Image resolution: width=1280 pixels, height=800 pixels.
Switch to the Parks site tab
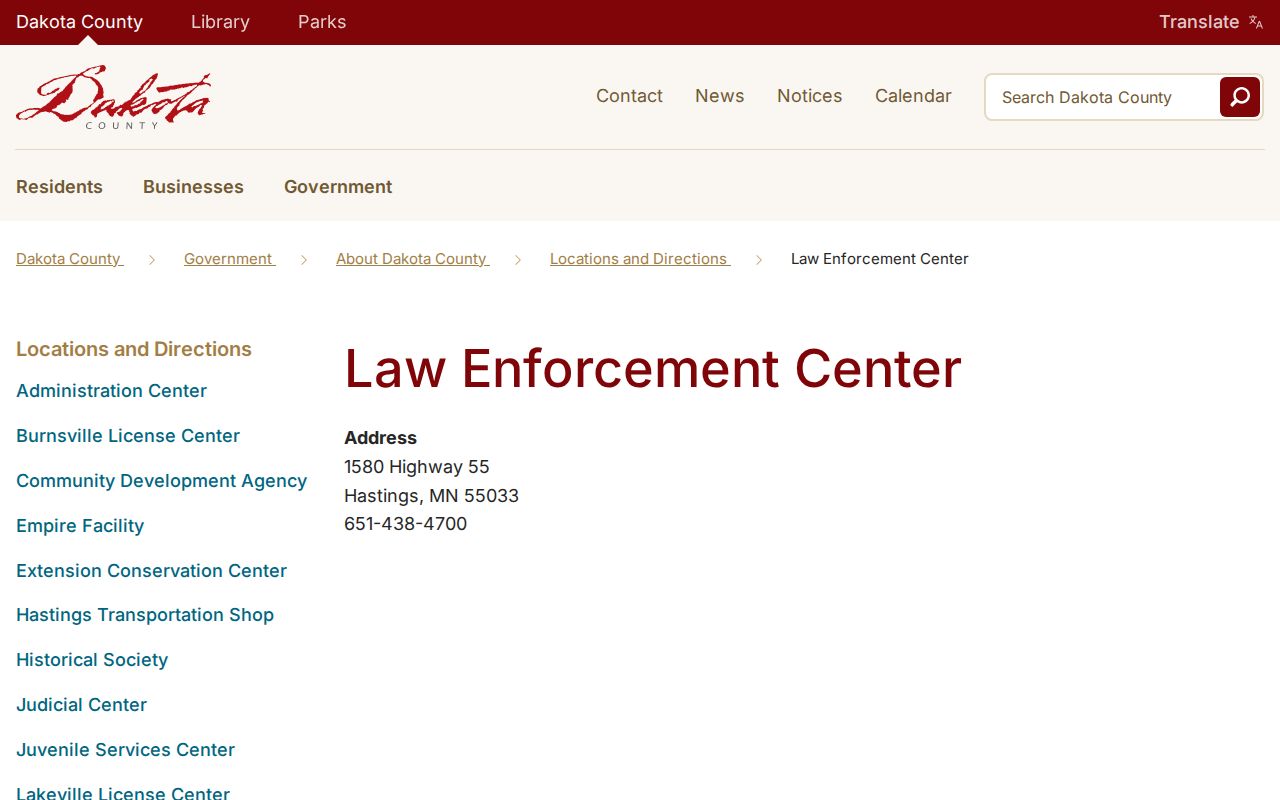[322, 22]
